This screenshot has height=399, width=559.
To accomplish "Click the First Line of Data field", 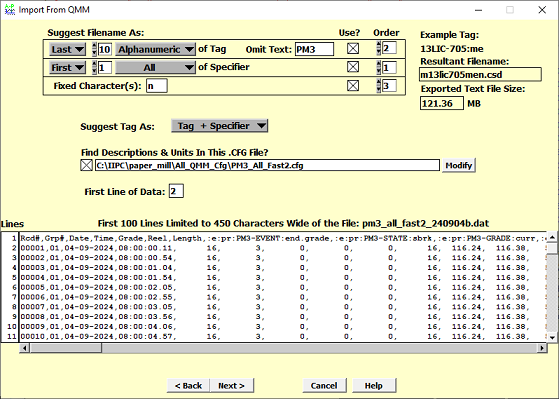I will (176, 191).
